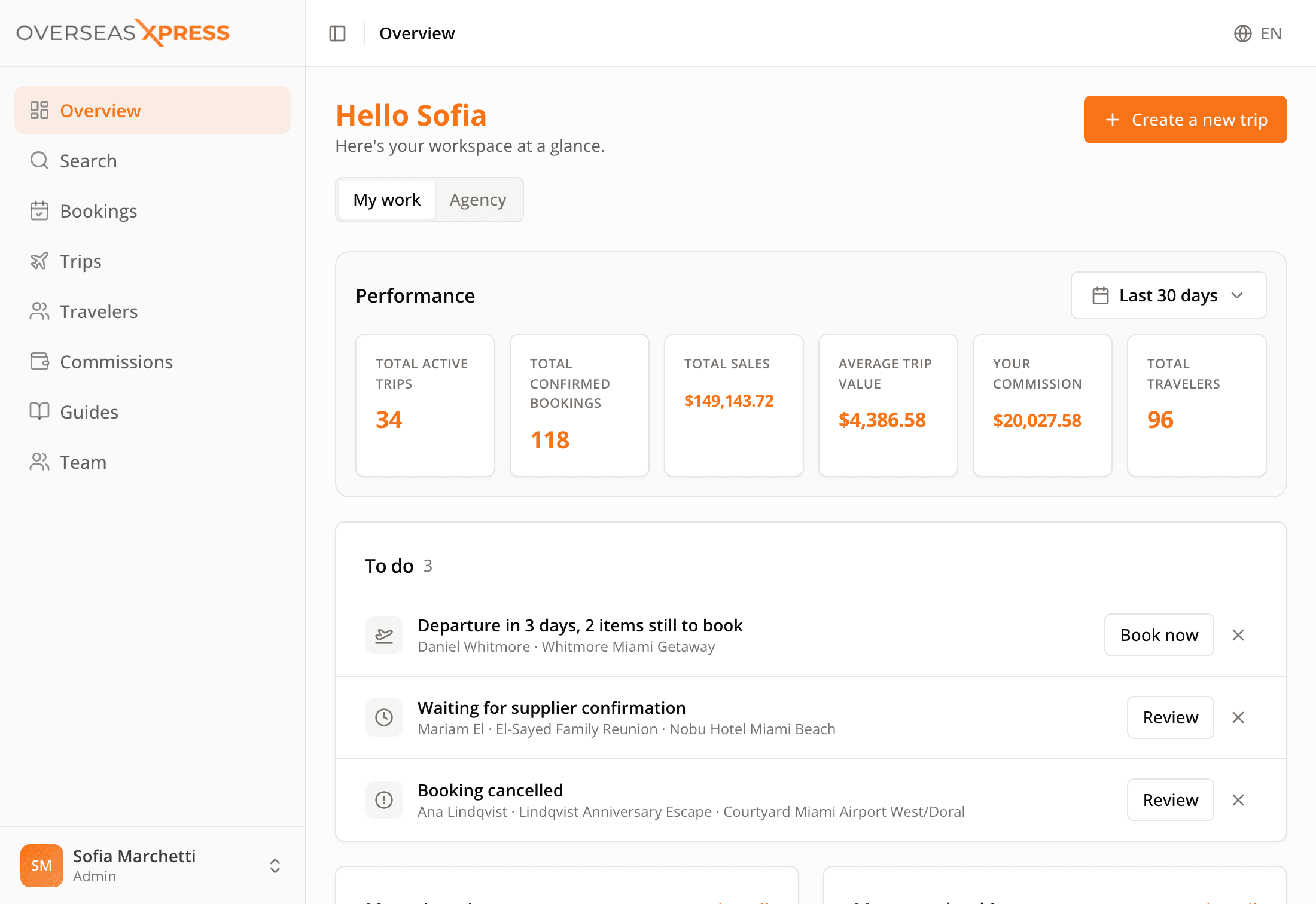Viewport: 1316px width, 904px height.
Task: Click the globe language icon
Action: point(1242,33)
